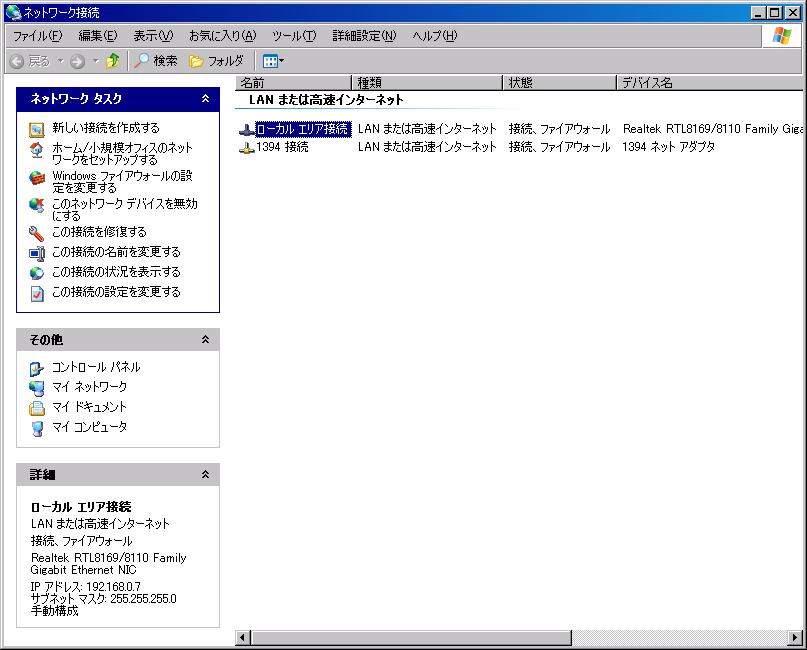Click the 1394 ネット アダプタ device cell
This screenshot has width=807, height=650.
click(x=669, y=147)
